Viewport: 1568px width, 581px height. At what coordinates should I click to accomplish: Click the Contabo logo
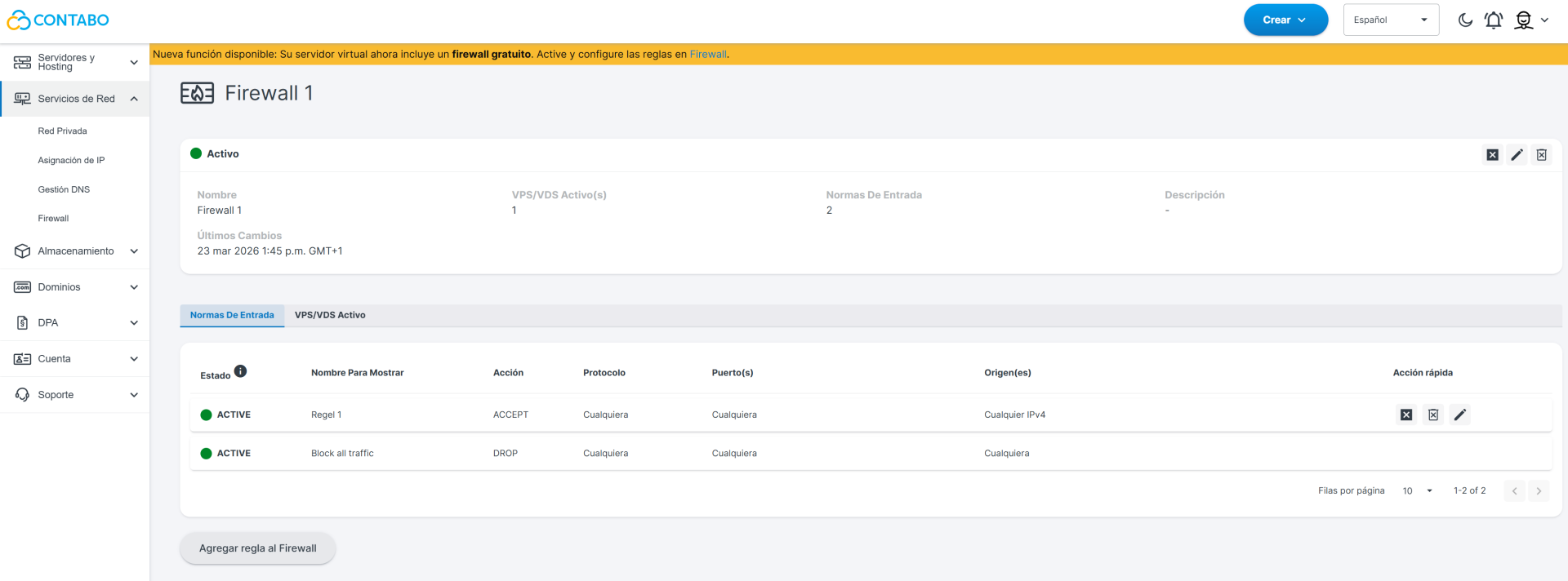(58, 20)
